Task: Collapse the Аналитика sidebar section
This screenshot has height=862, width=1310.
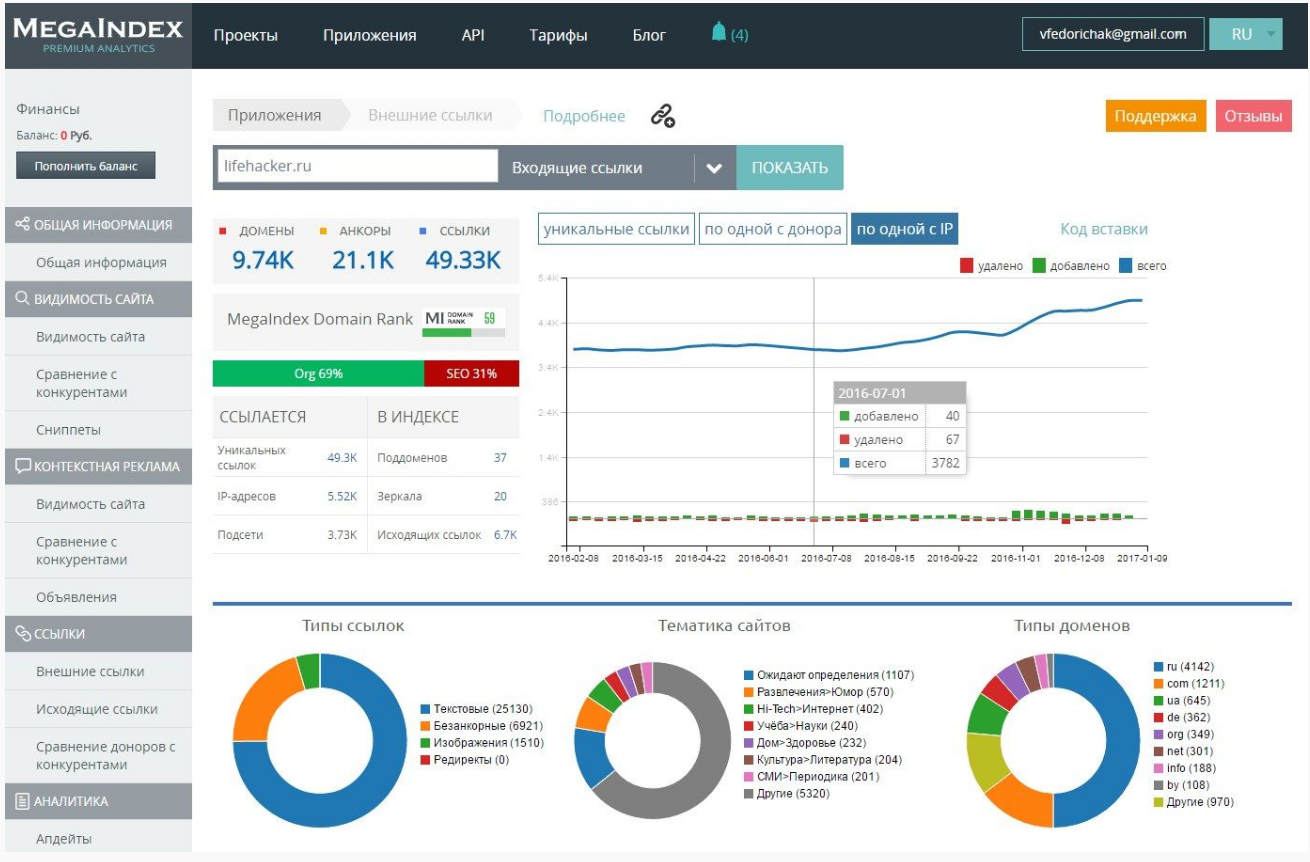Action: (x=96, y=801)
